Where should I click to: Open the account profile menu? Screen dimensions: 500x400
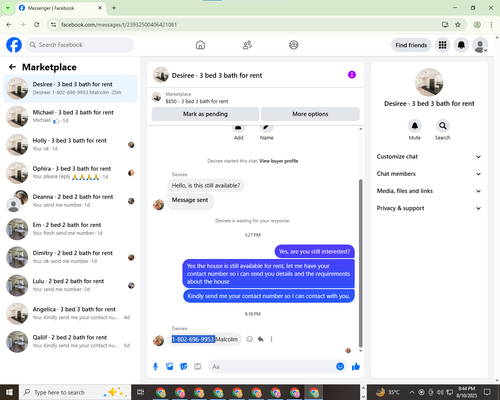coord(480,45)
